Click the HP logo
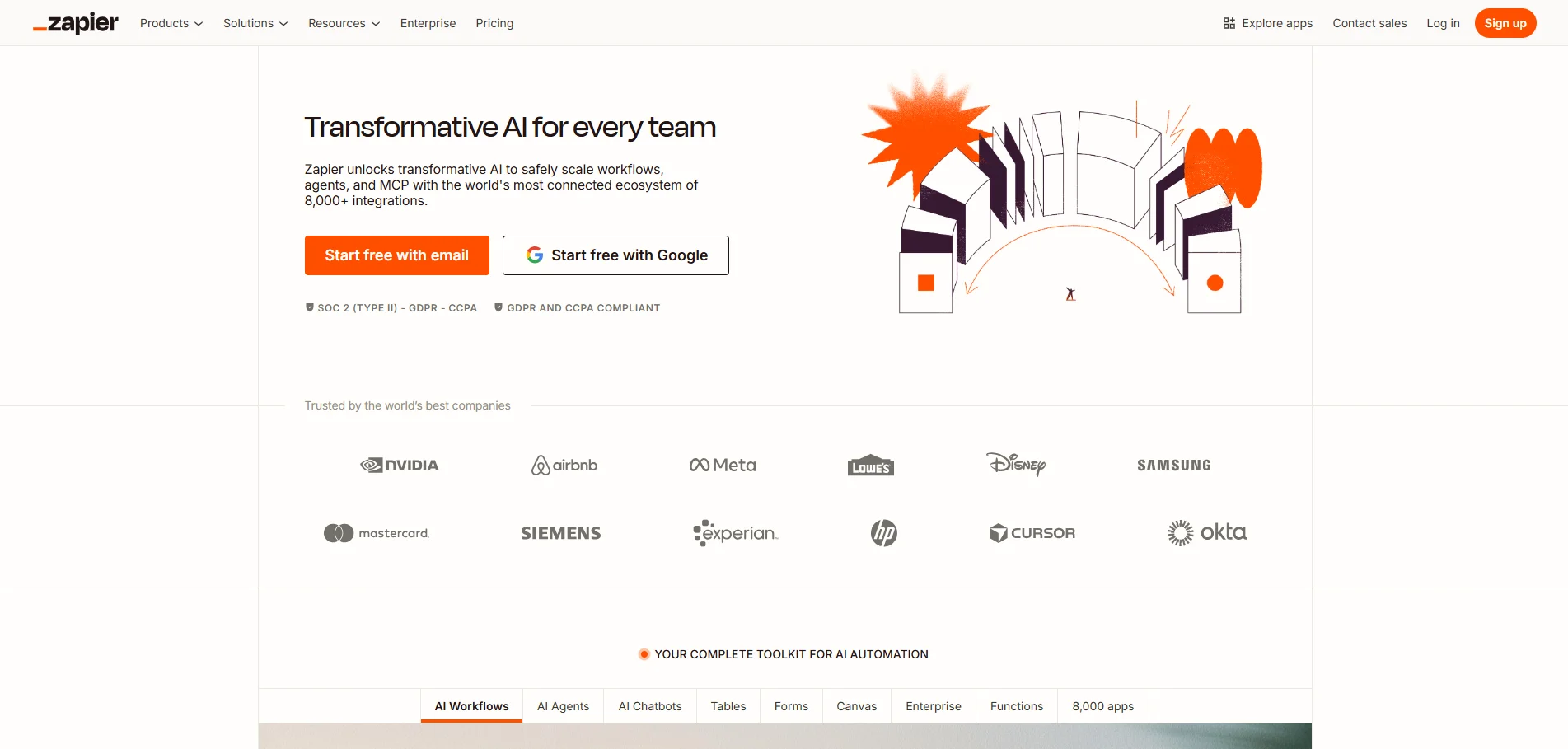 pyautogui.click(x=882, y=532)
